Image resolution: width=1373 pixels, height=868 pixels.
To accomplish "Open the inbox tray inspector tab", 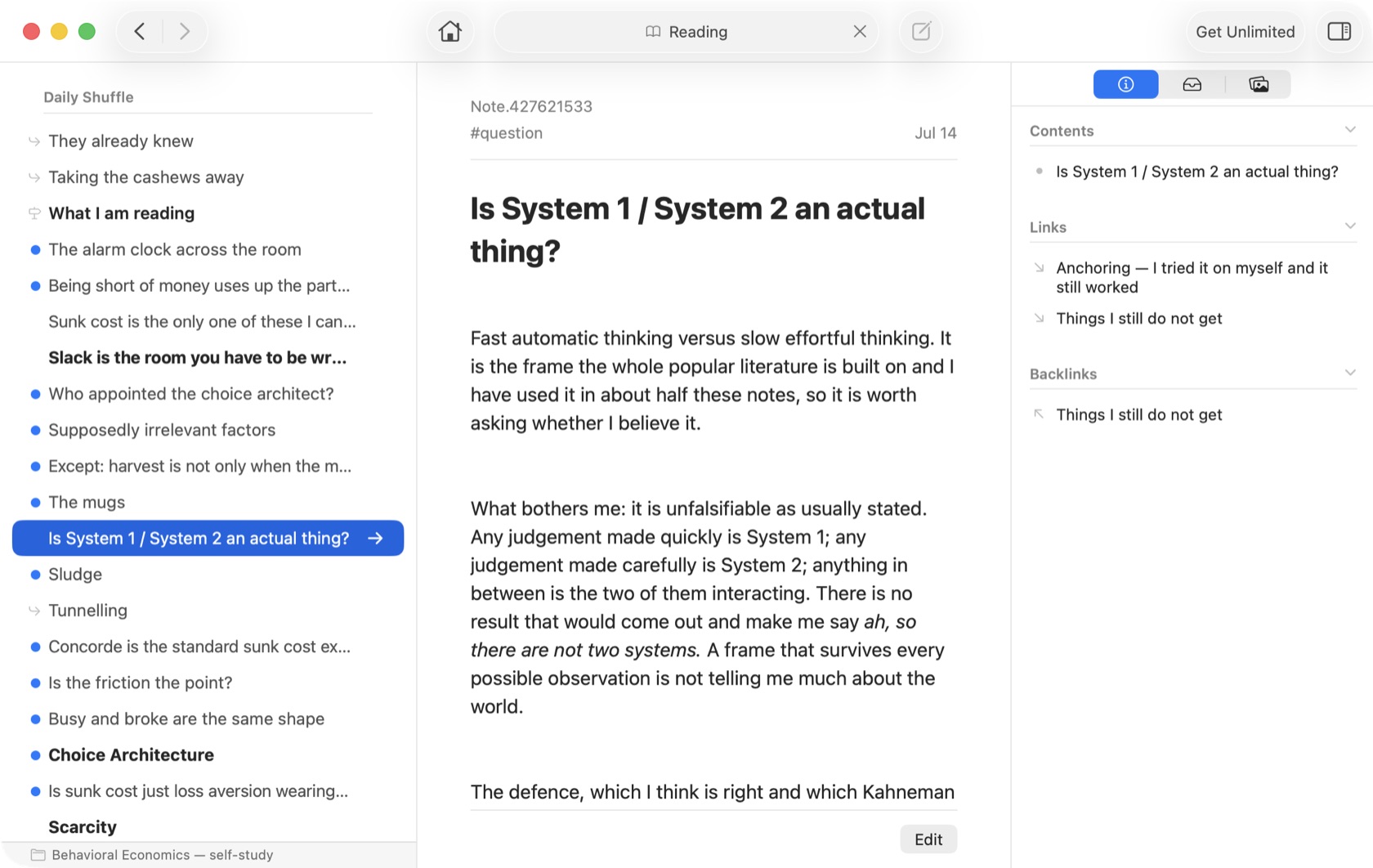I will [x=1192, y=84].
